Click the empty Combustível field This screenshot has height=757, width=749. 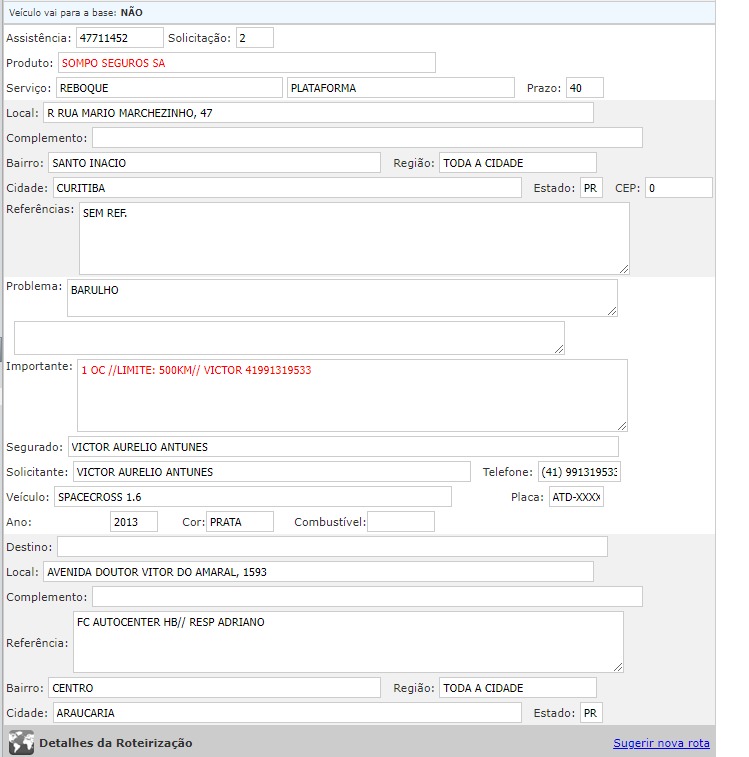coord(401,522)
